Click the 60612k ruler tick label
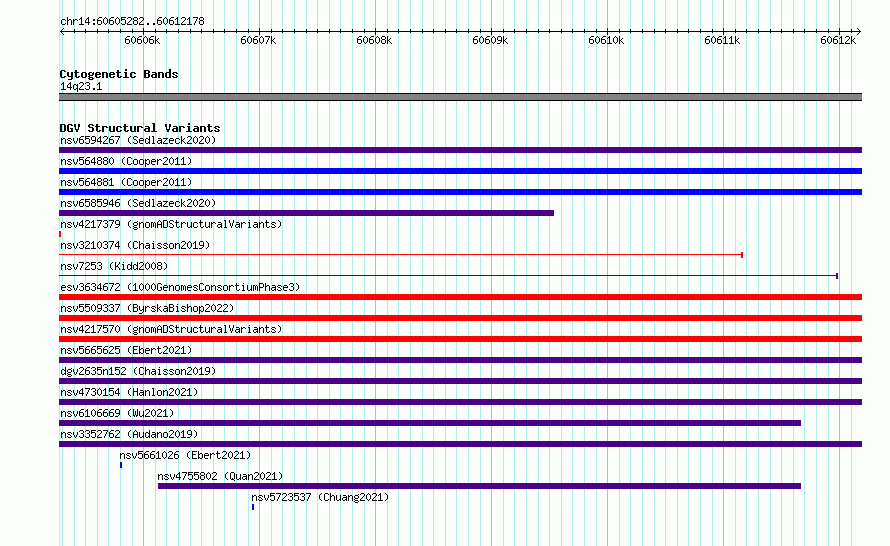This screenshot has width=890, height=546. 838,40
